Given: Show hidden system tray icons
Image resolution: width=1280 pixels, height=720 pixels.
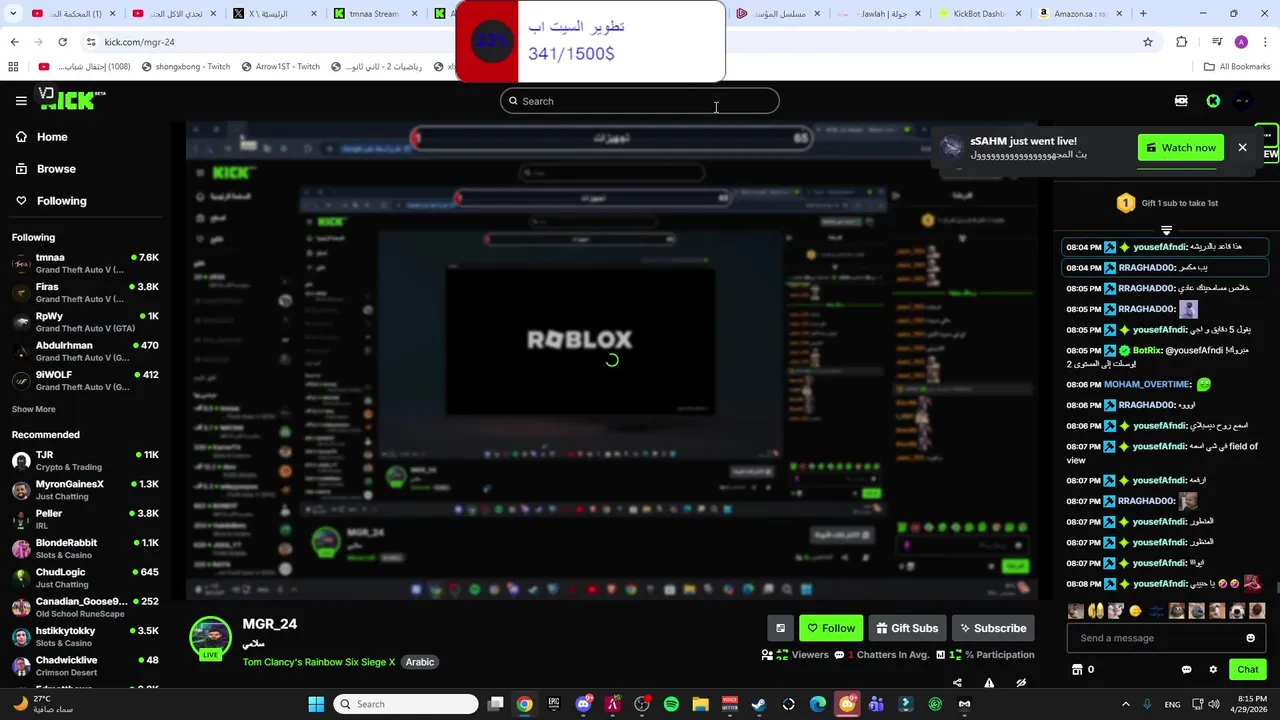Looking at the screenshot, I should (1125, 704).
